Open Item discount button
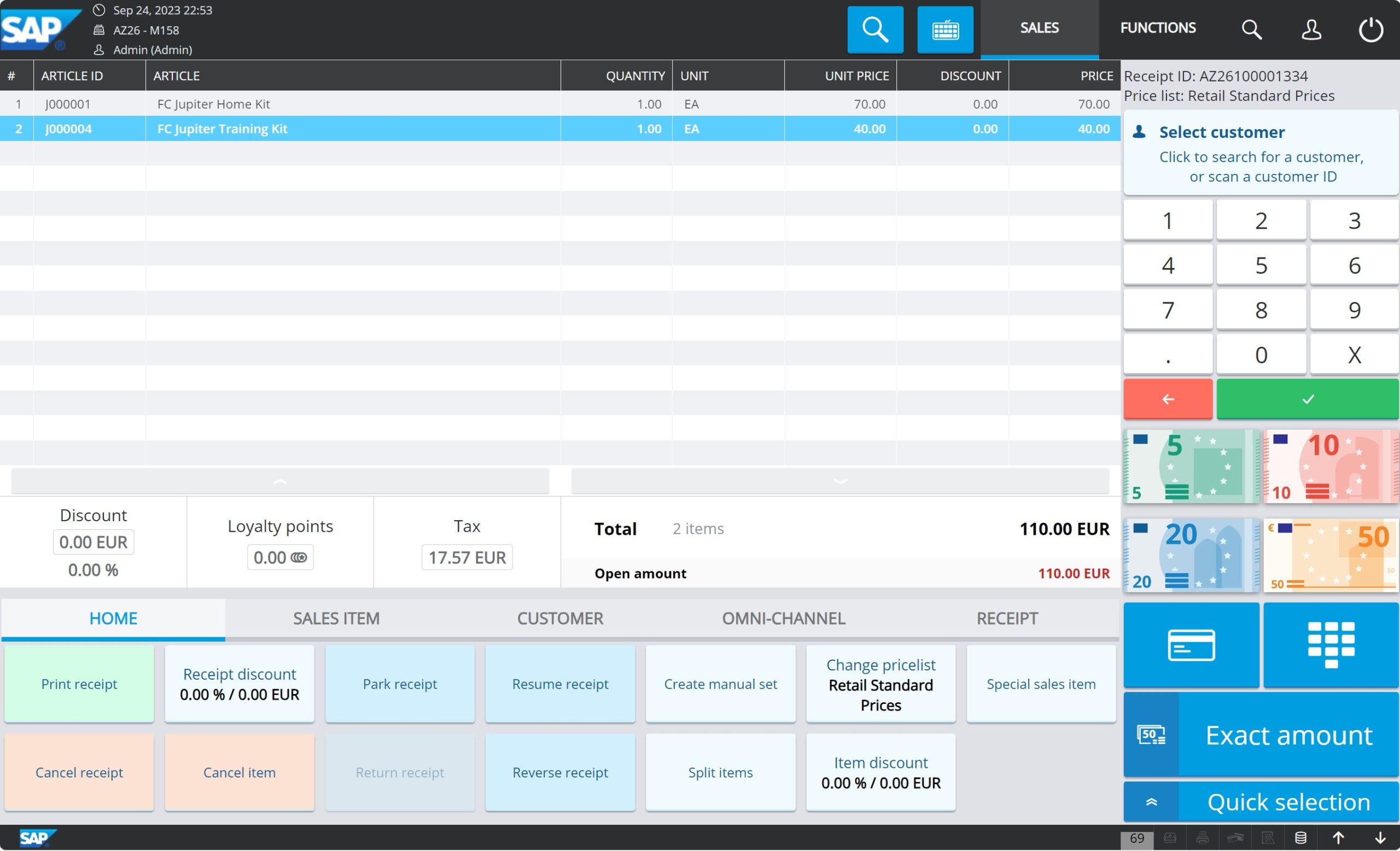The height and width of the screenshot is (851, 1400). (x=880, y=773)
